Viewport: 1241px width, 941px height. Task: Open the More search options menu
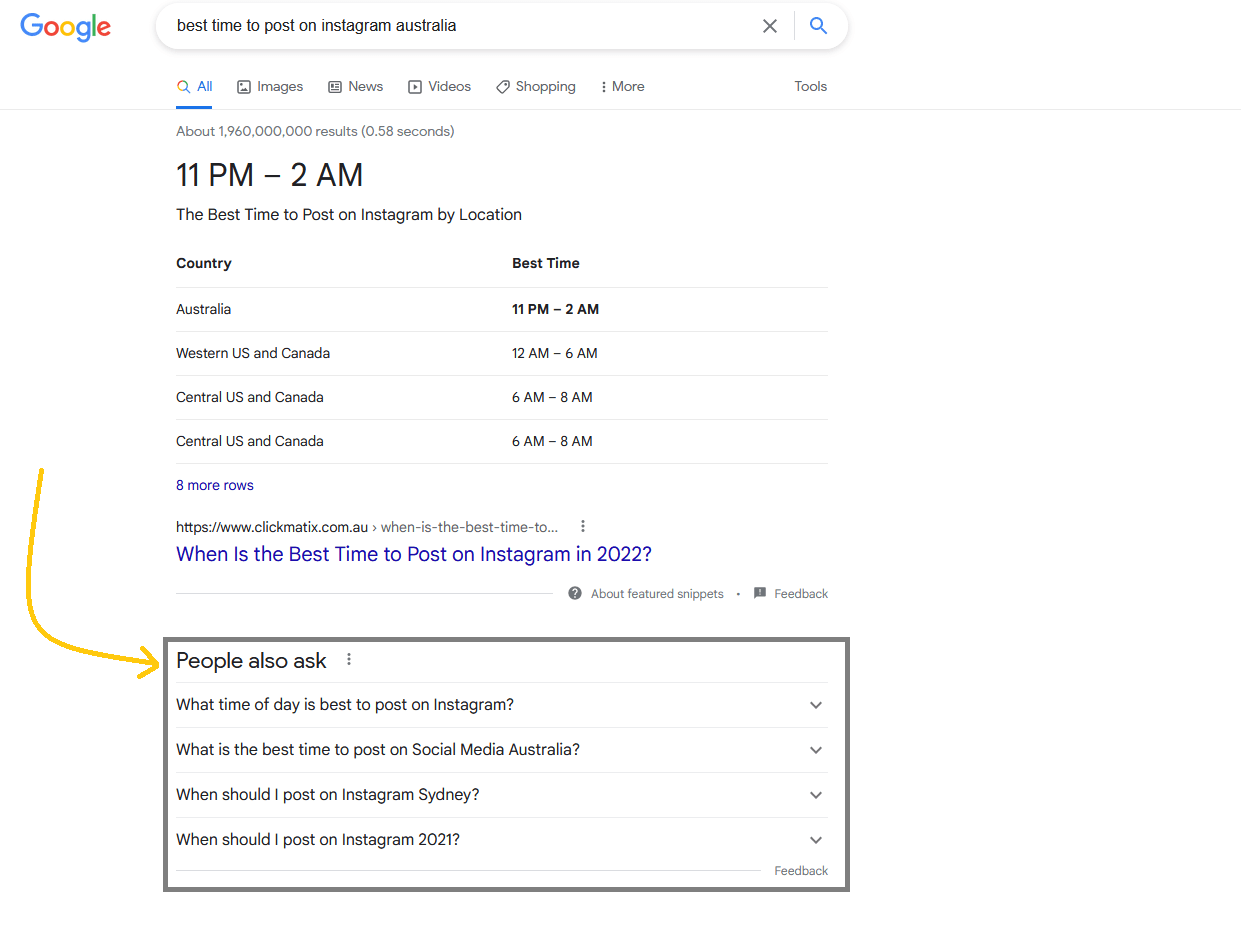pos(622,87)
